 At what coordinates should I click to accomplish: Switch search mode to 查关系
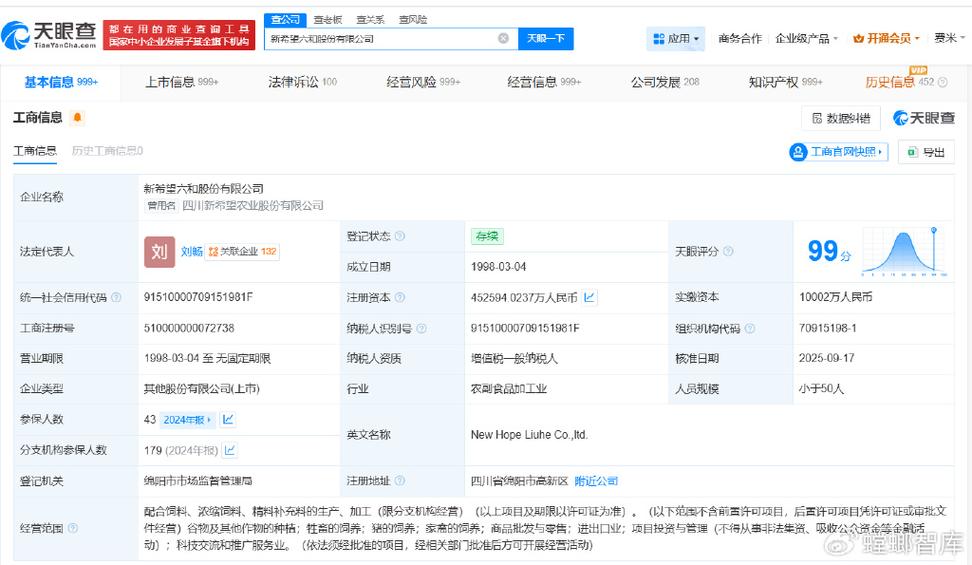(370, 20)
